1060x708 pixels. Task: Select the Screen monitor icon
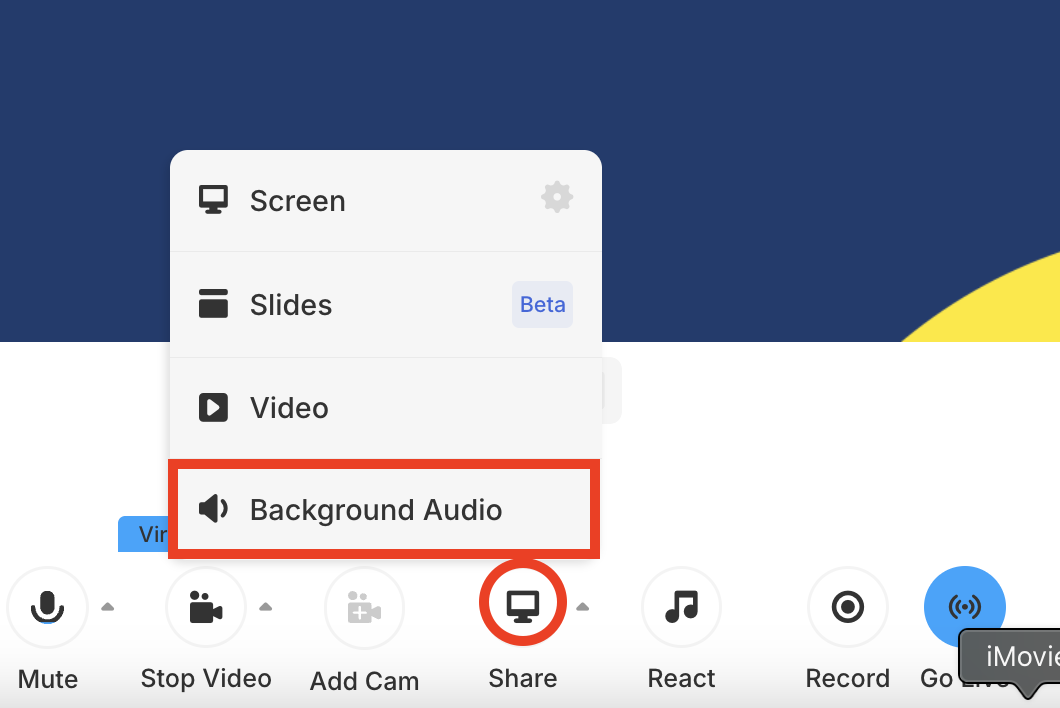click(213, 198)
